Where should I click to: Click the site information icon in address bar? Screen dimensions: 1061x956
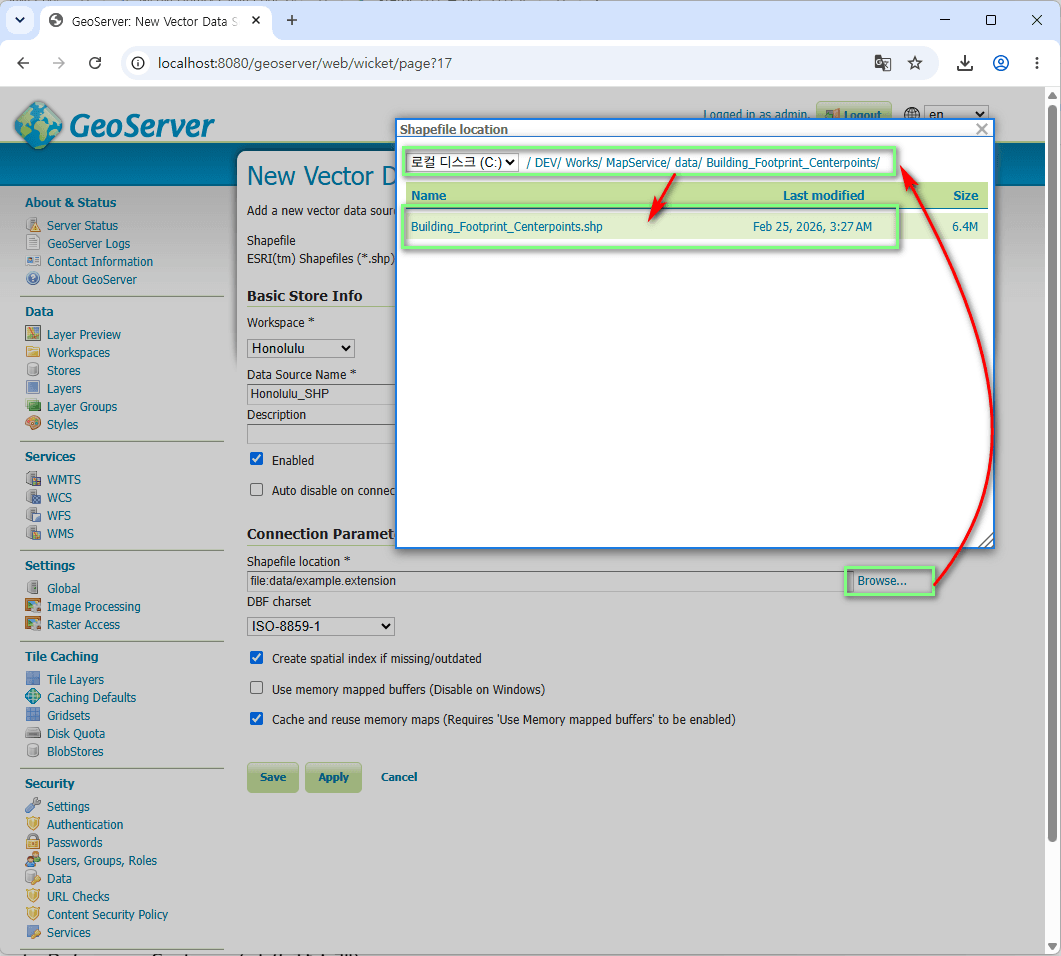tap(138, 63)
